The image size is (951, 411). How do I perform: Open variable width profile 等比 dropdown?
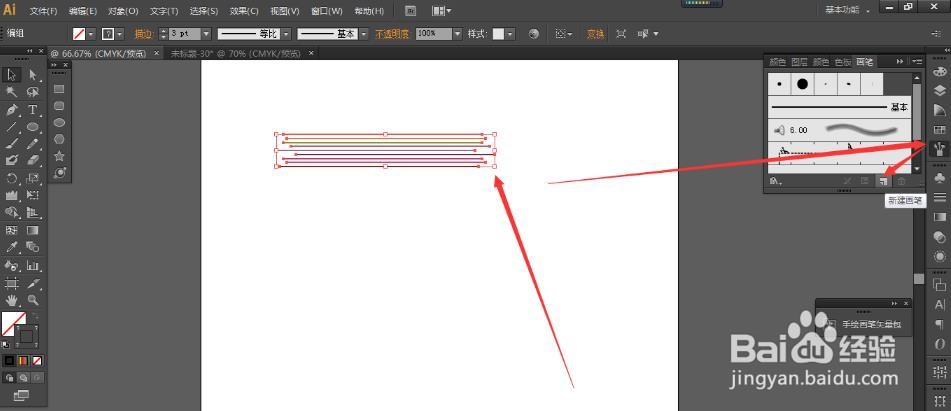(x=286, y=34)
